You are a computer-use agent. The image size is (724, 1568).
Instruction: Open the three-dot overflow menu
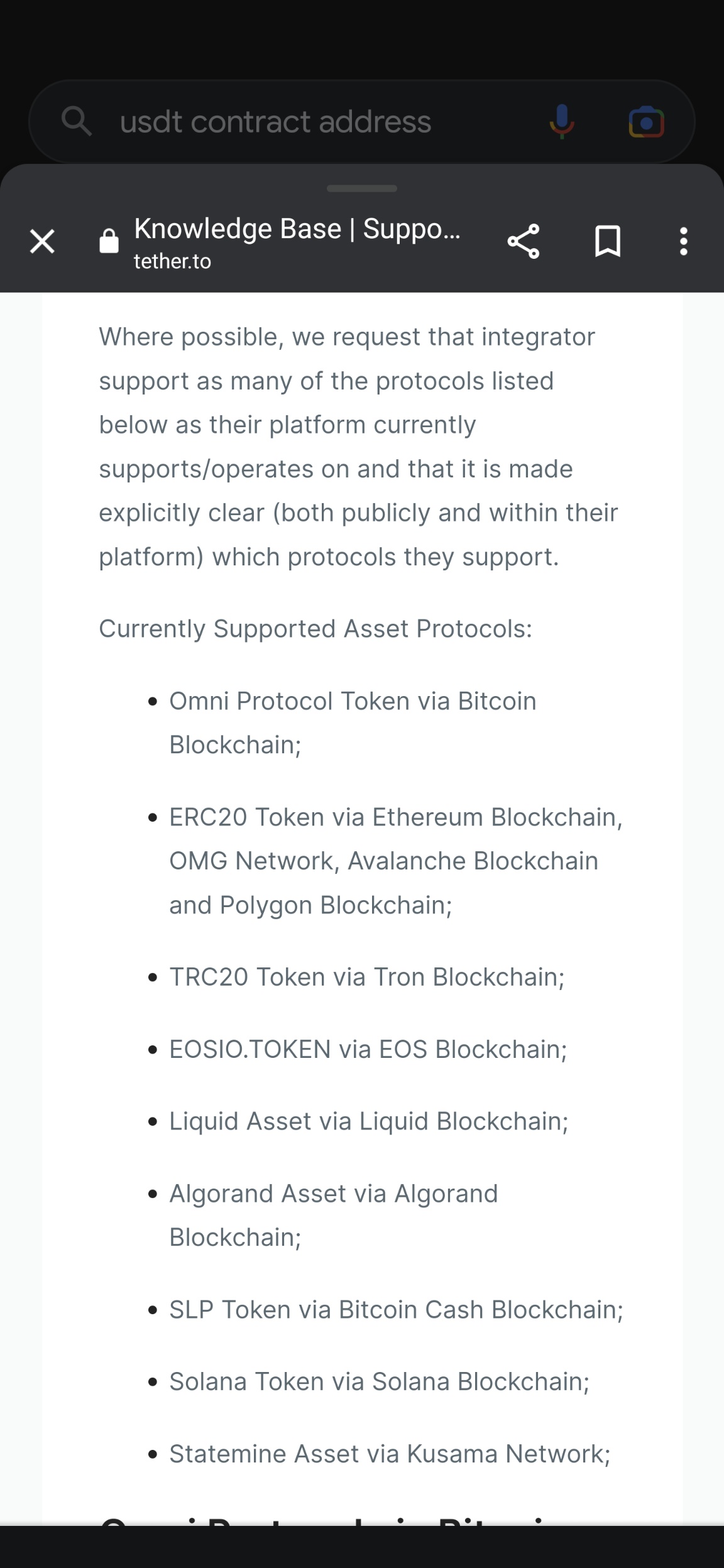point(684,241)
